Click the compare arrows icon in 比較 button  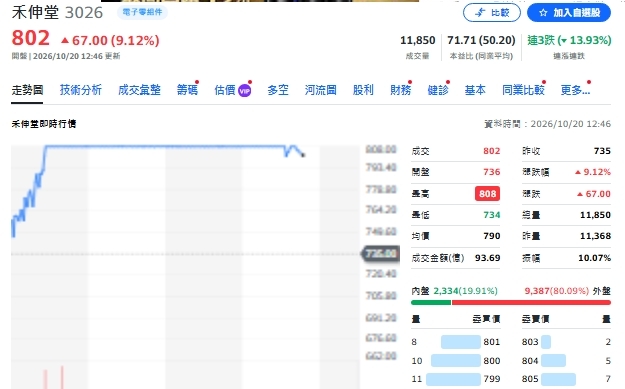tap(480, 13)
